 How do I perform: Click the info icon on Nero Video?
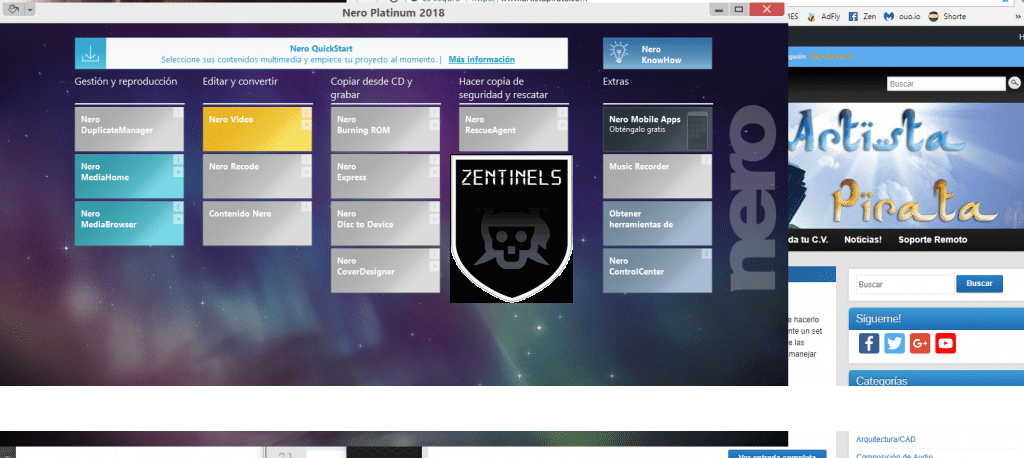click(306, 112)
